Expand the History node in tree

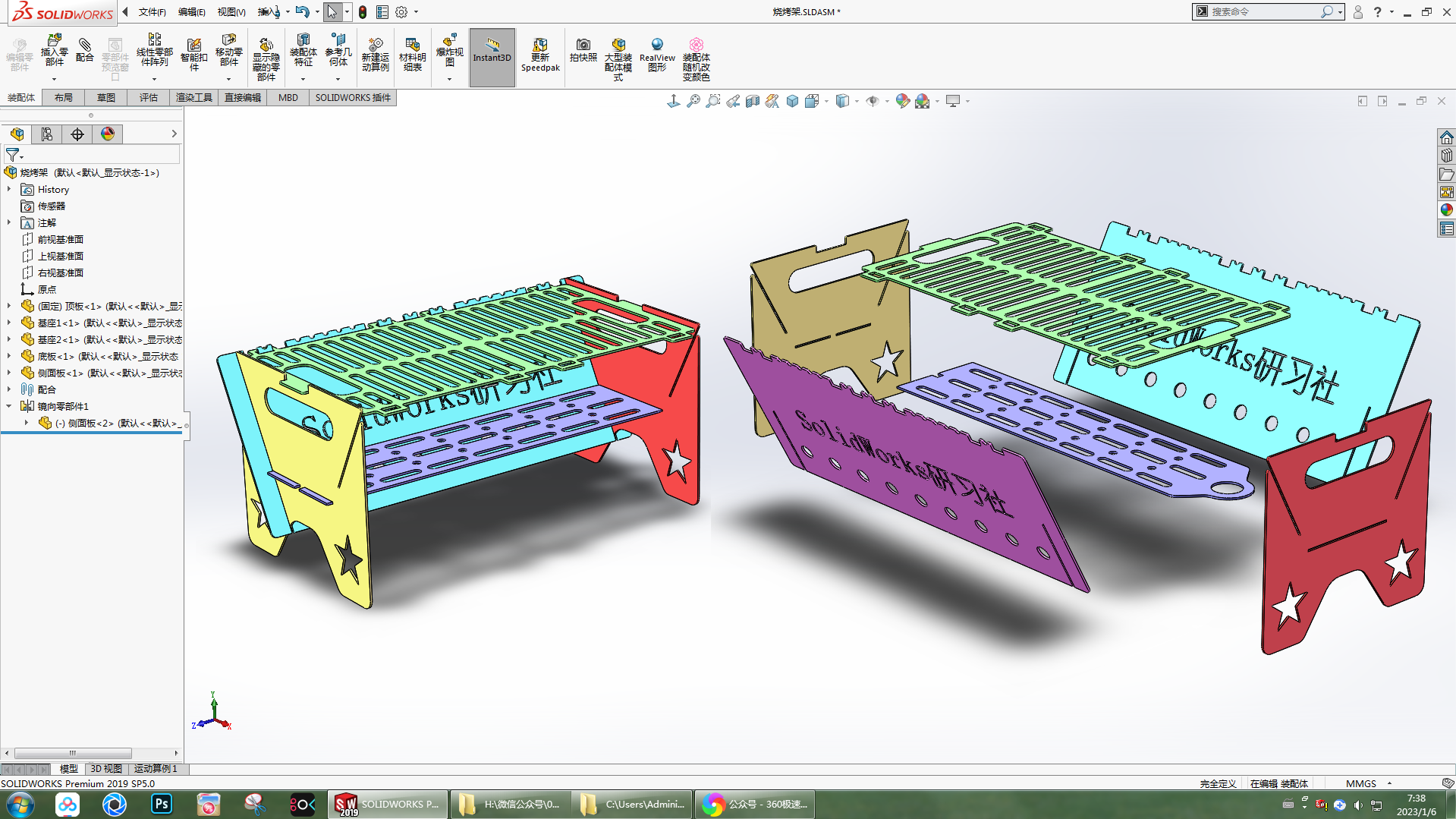(9, 189)
